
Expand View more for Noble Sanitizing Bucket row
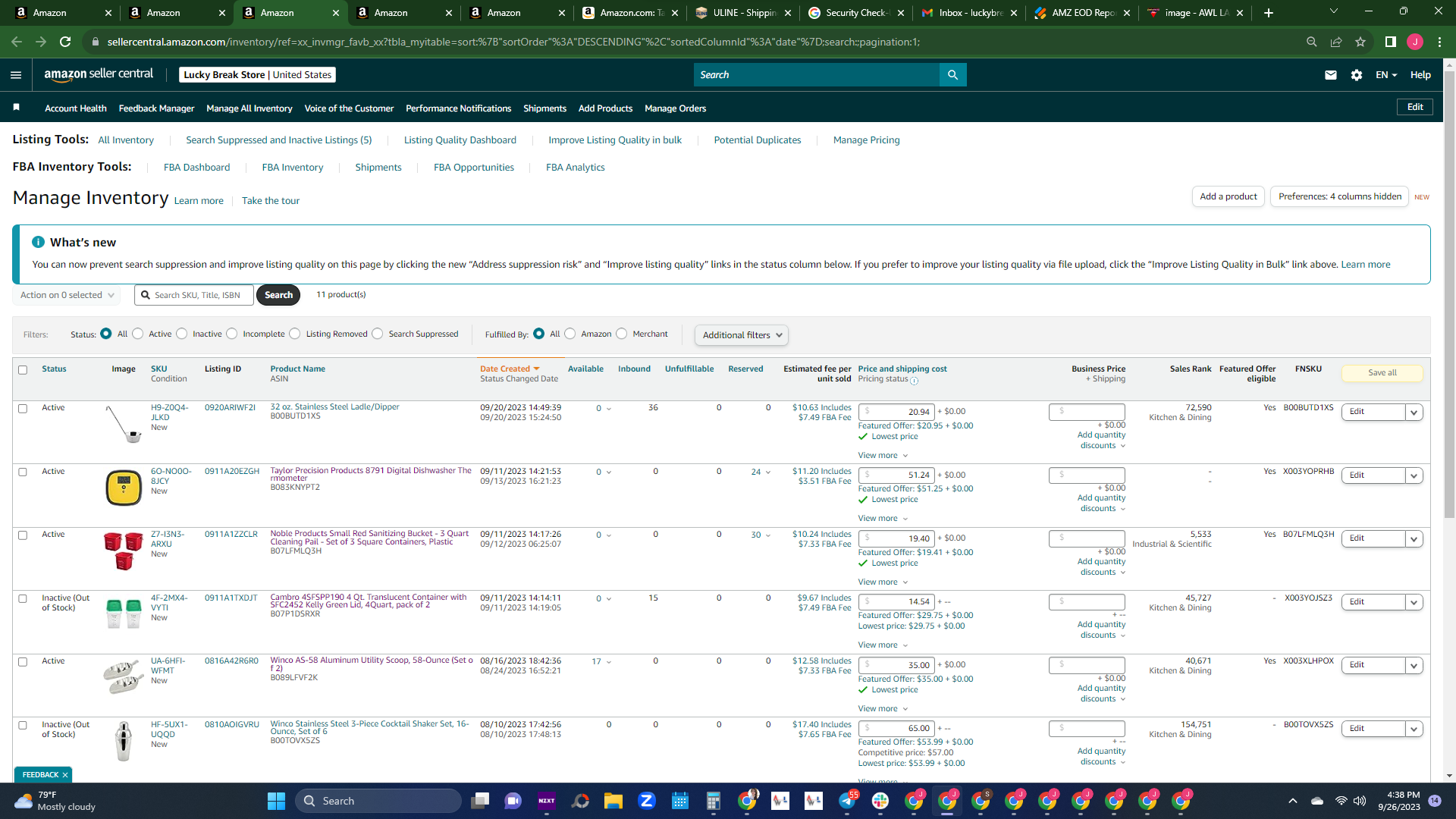[883, 582]
